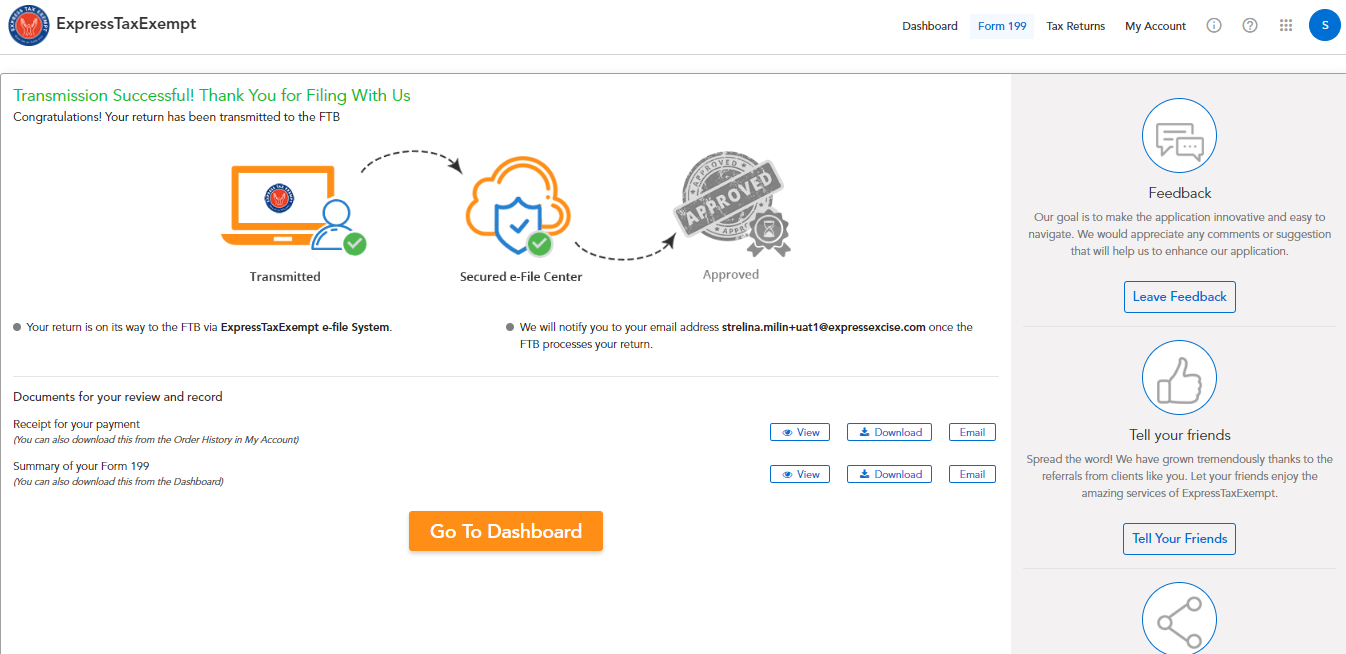The image size is (1346, 654).
Task: Open the user profile avatar S
Action: (x=1325, y=25)
